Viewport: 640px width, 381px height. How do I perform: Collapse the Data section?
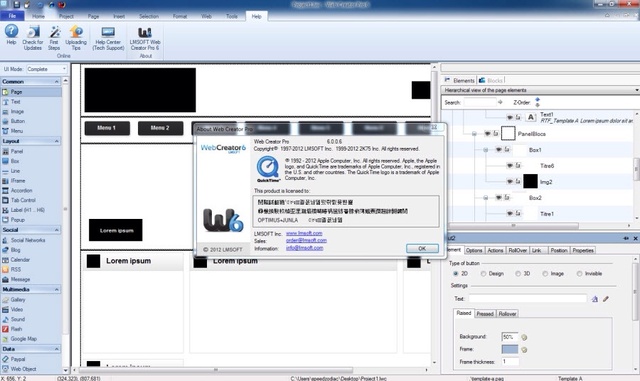(x=56, y=349)
